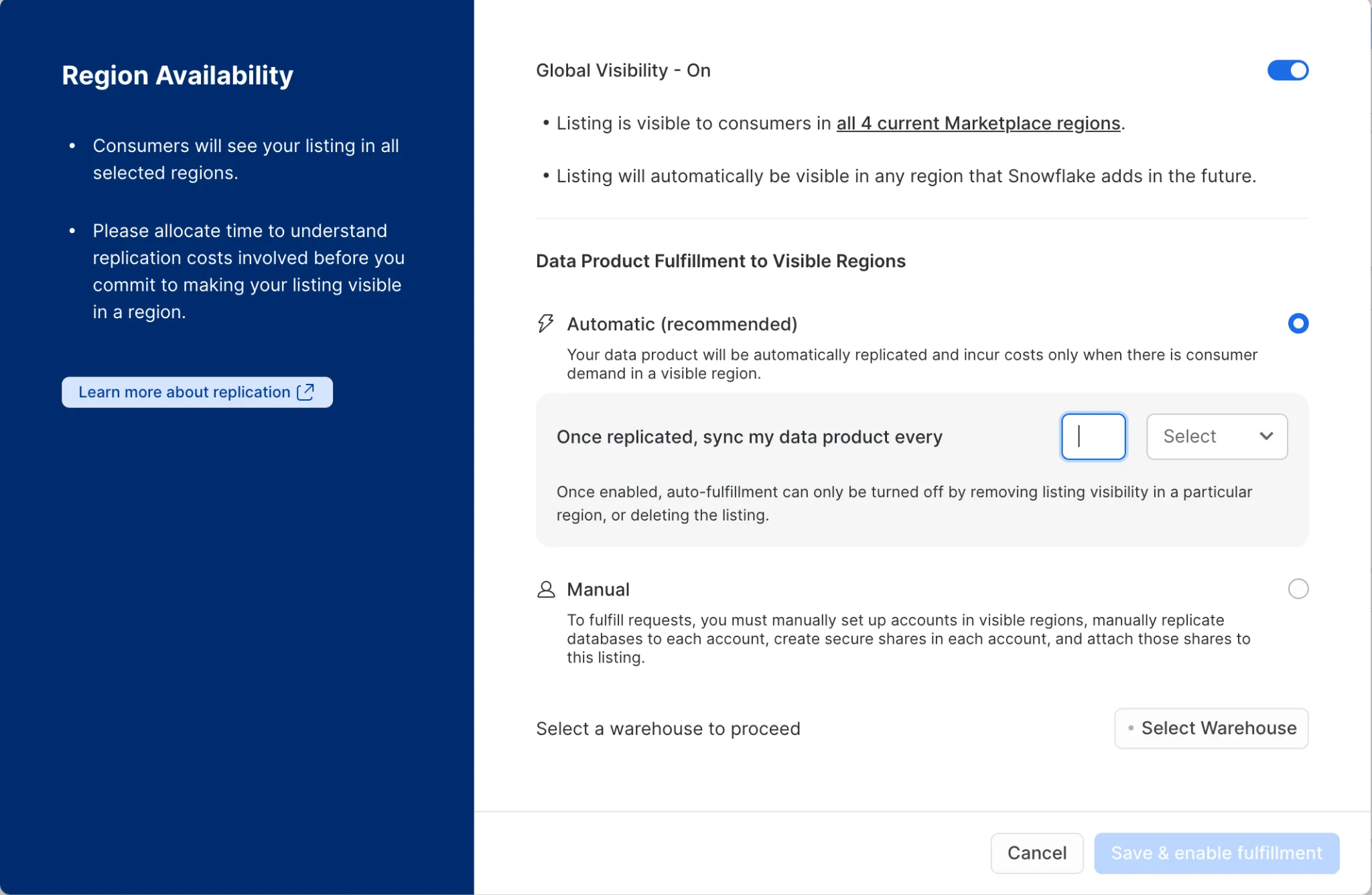
Task: Click the external link icon on replication button
Action: pos(305,392)
